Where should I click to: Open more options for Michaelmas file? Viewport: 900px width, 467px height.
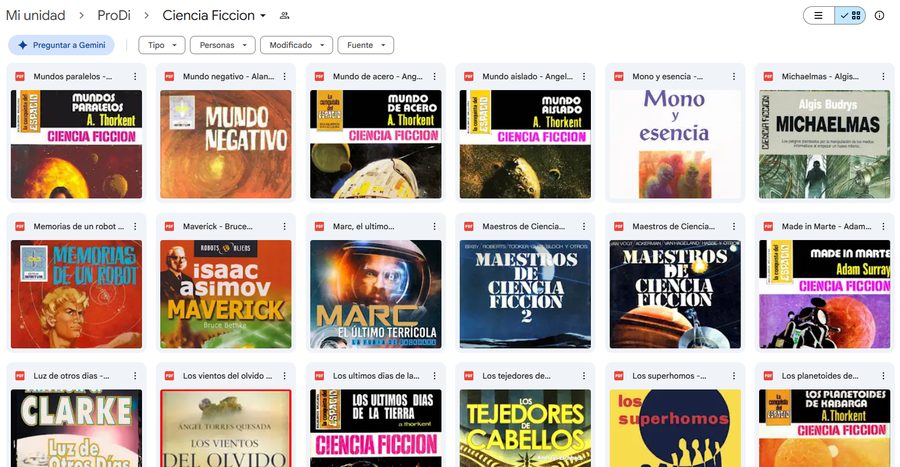[x=883, y=76]
